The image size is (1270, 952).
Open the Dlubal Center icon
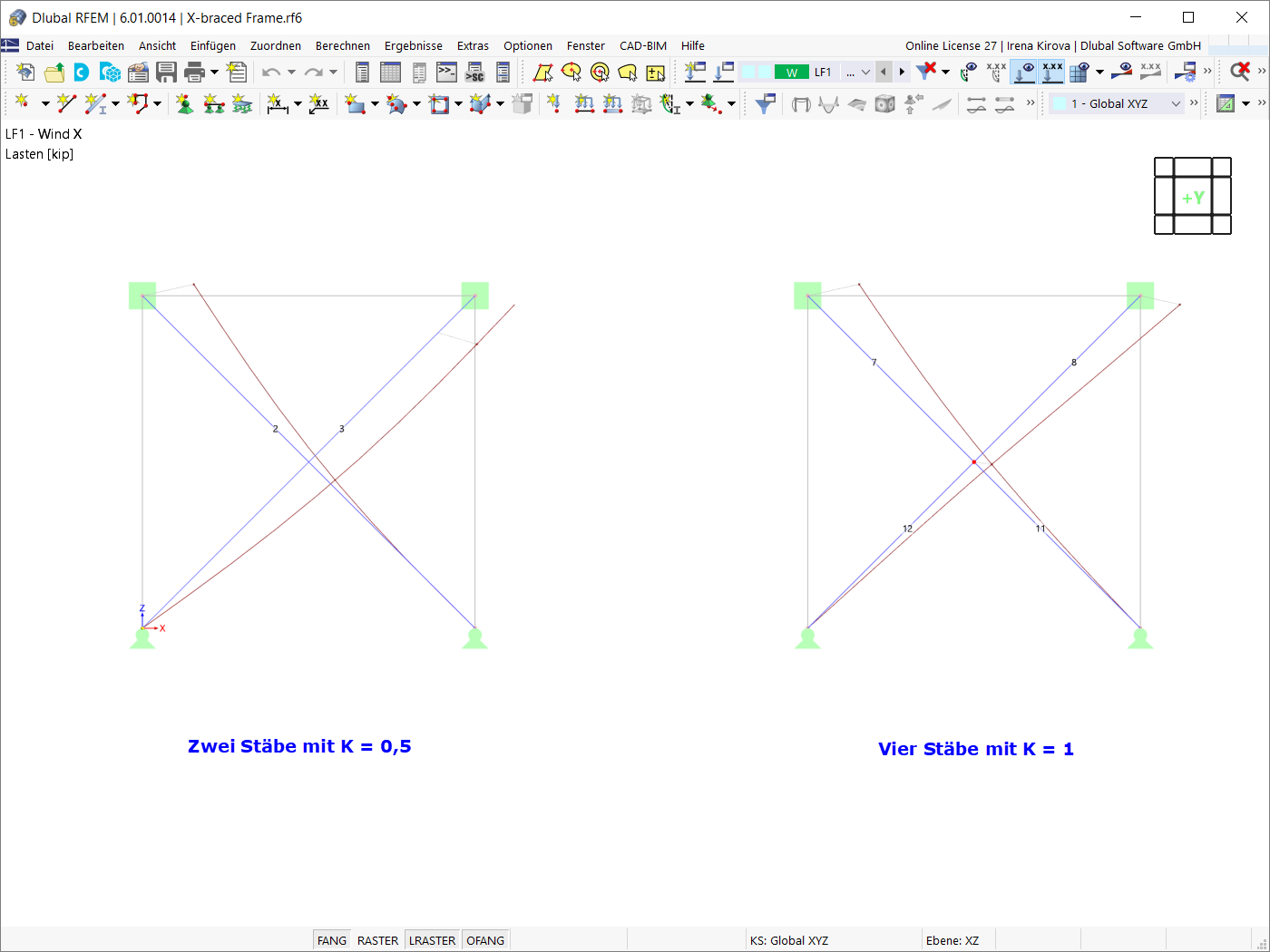[82, 73]
